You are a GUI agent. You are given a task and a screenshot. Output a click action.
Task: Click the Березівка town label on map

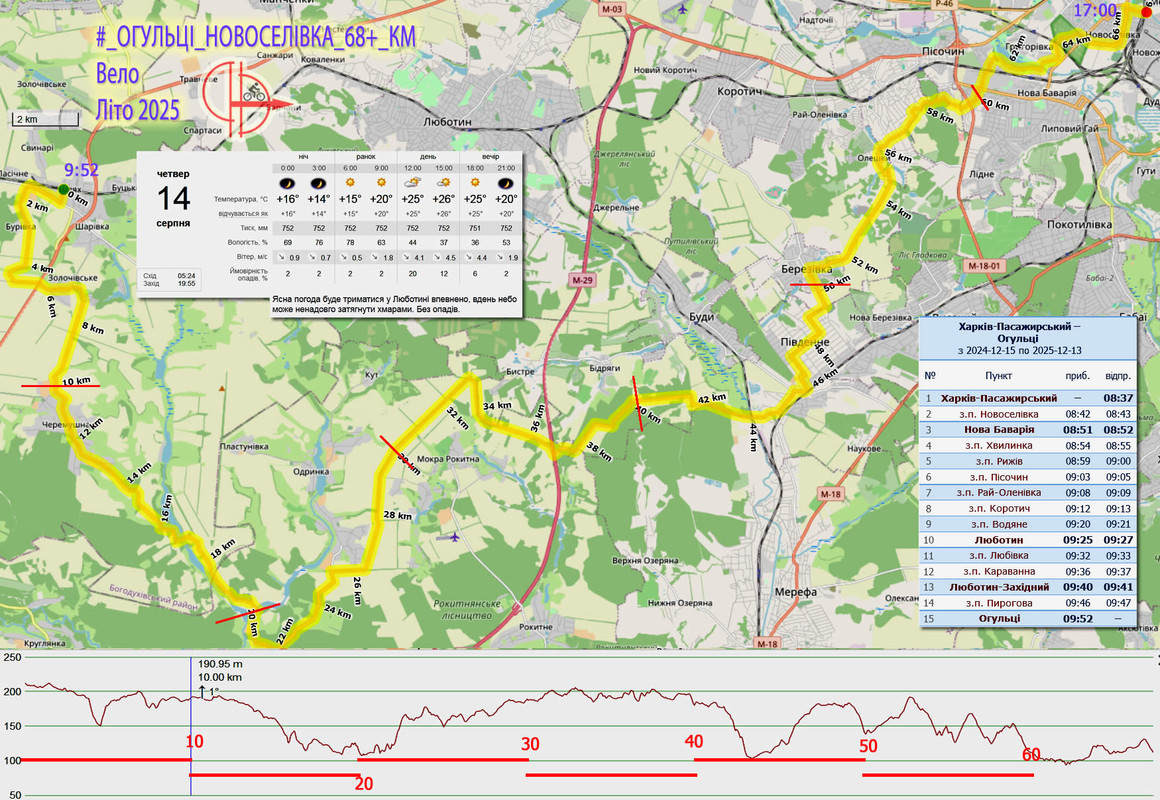806,269
